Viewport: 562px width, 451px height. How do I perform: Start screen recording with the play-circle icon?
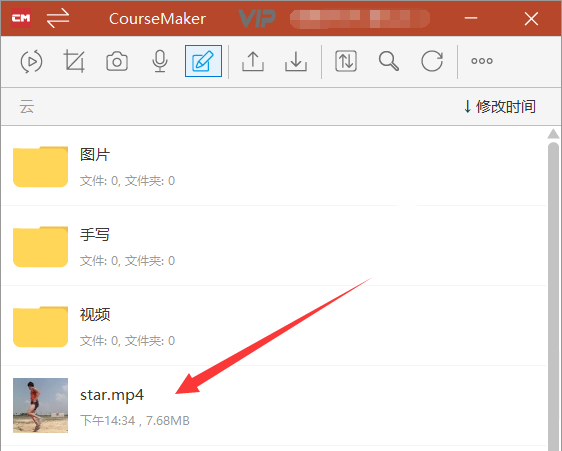31,62
